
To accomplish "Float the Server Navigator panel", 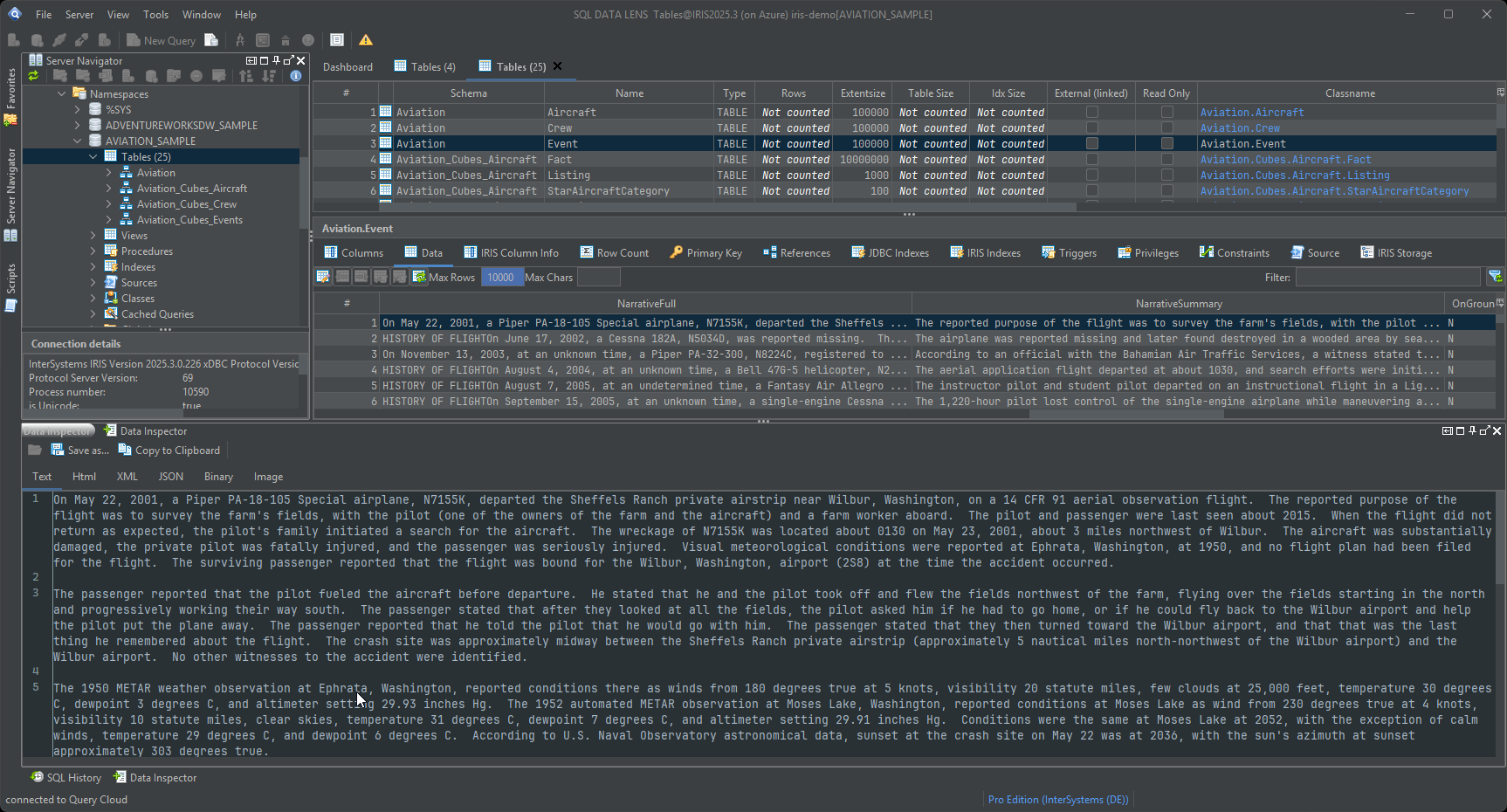I will click(288, 60).
